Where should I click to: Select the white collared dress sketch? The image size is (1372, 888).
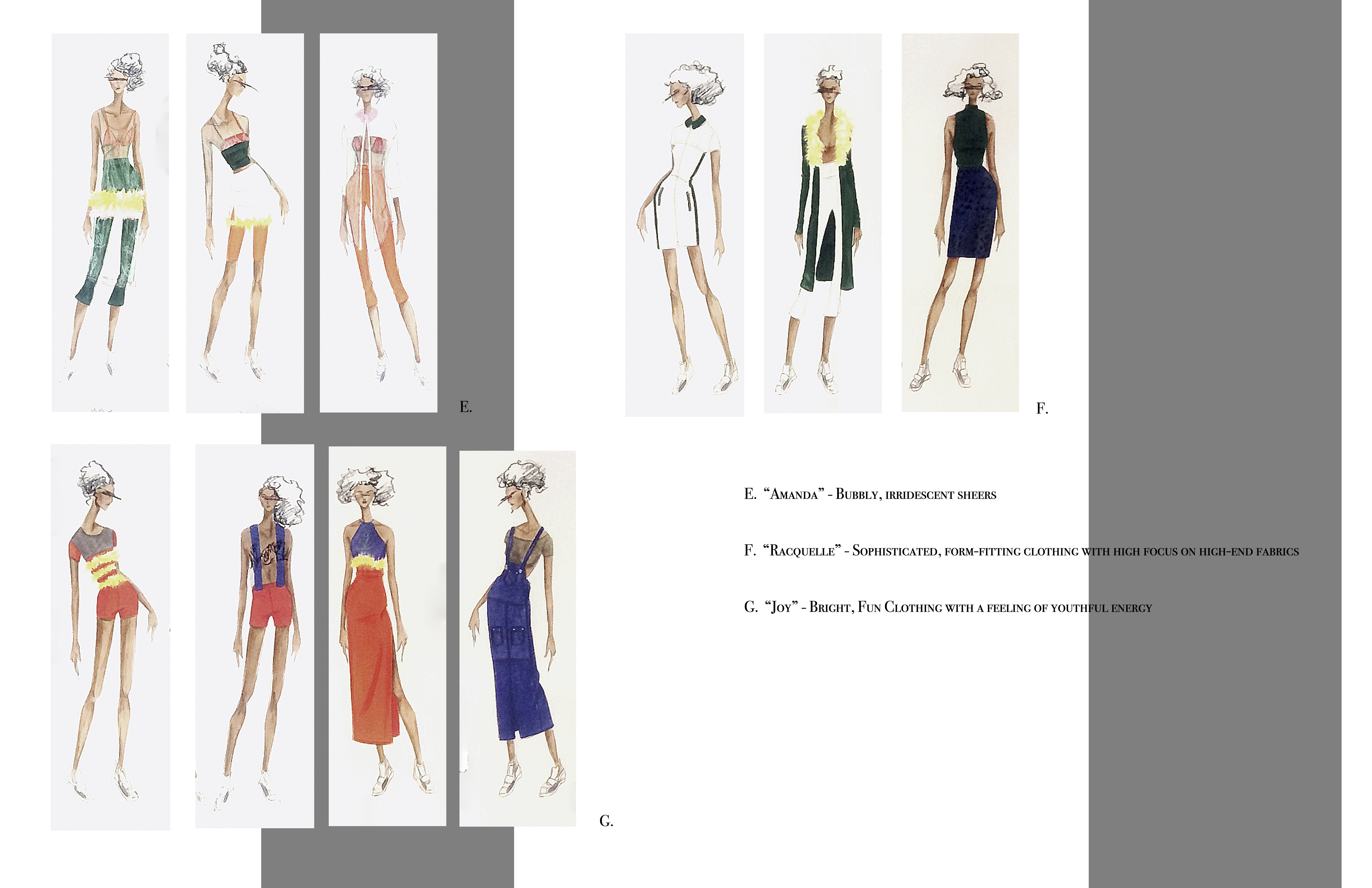(684, 225)
